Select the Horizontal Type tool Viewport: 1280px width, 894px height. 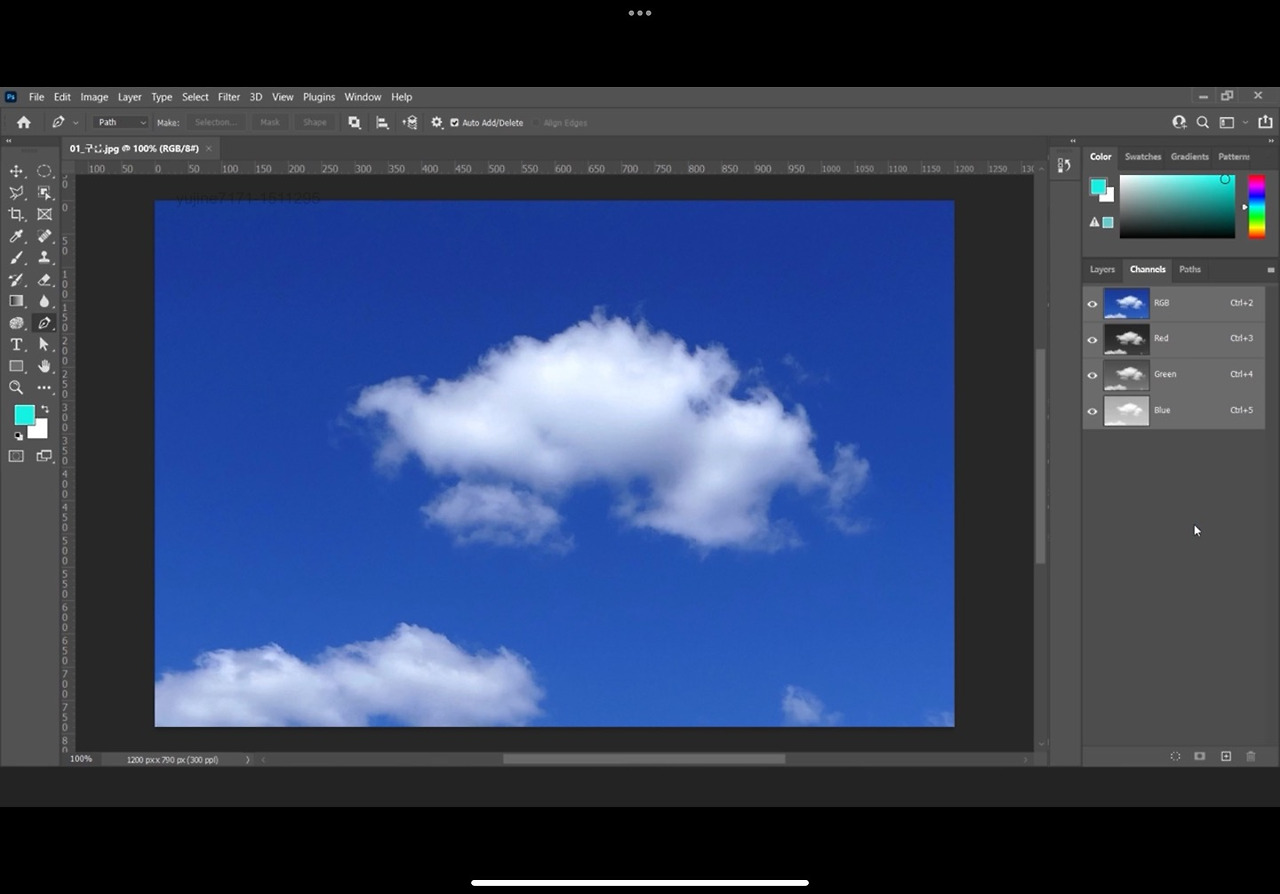[x=16, y=344]
